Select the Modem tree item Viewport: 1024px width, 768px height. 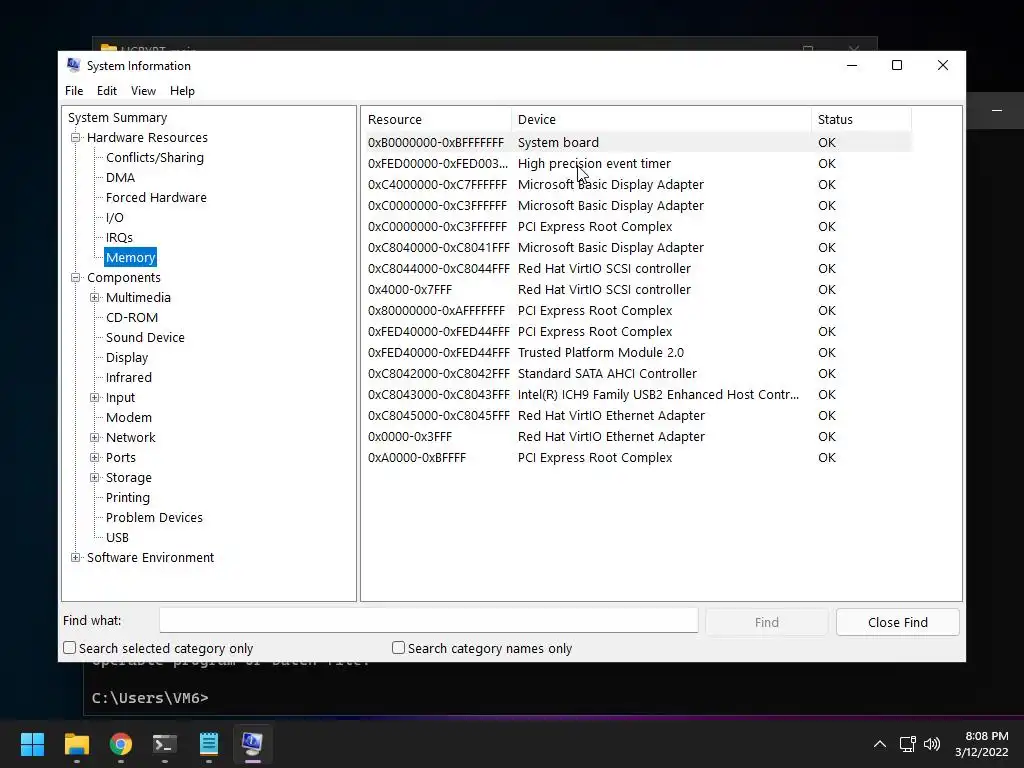(129, 417)
